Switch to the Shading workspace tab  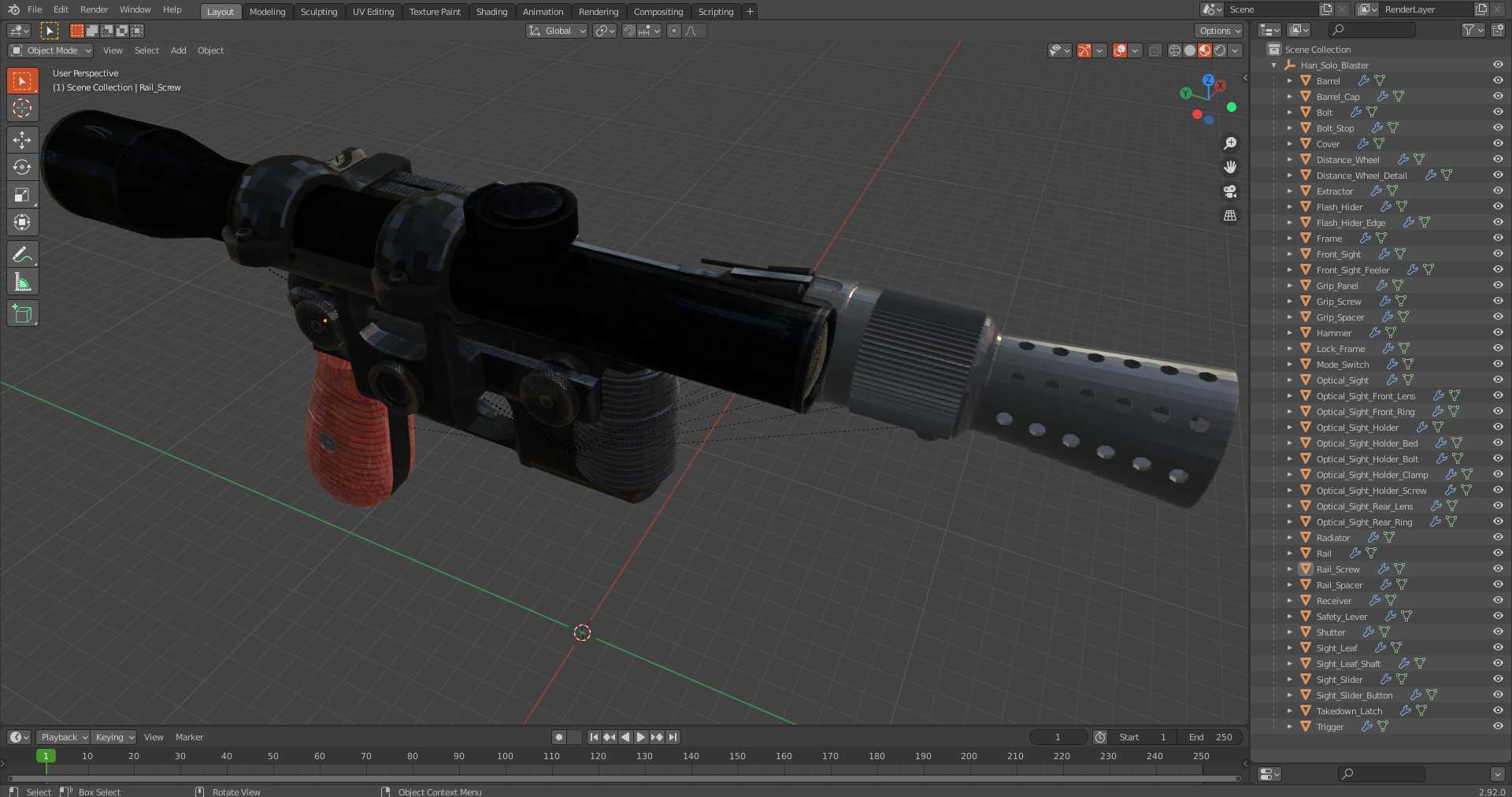[491, 12]
